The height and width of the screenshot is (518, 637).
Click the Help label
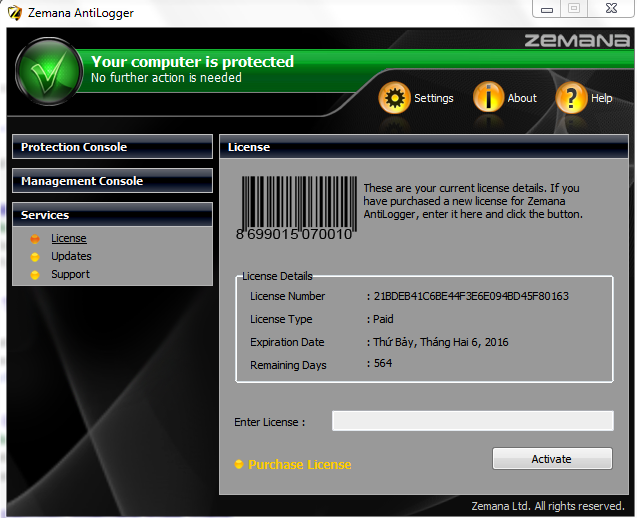coord(602,98)
